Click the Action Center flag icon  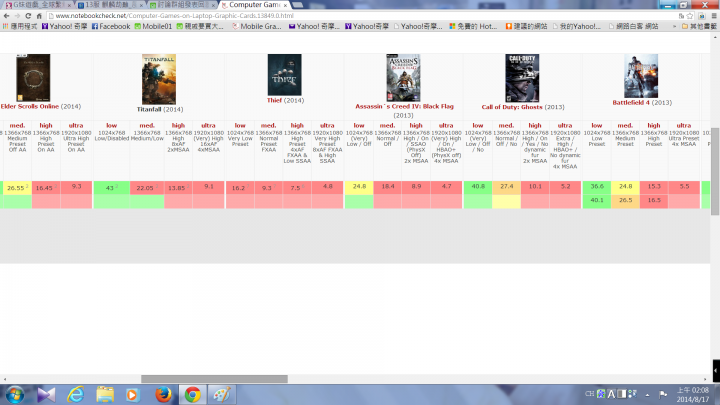(x=663, y=394)
